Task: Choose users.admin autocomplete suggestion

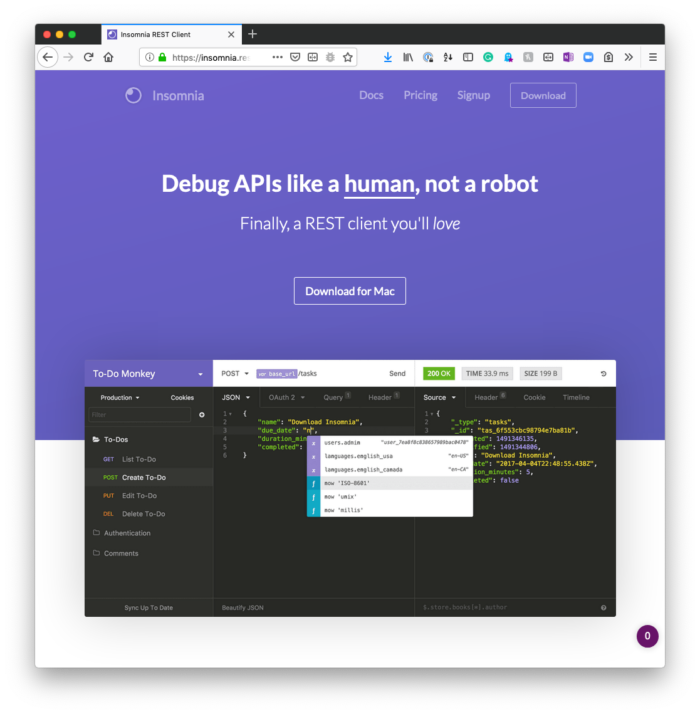Action: (390, 443)
